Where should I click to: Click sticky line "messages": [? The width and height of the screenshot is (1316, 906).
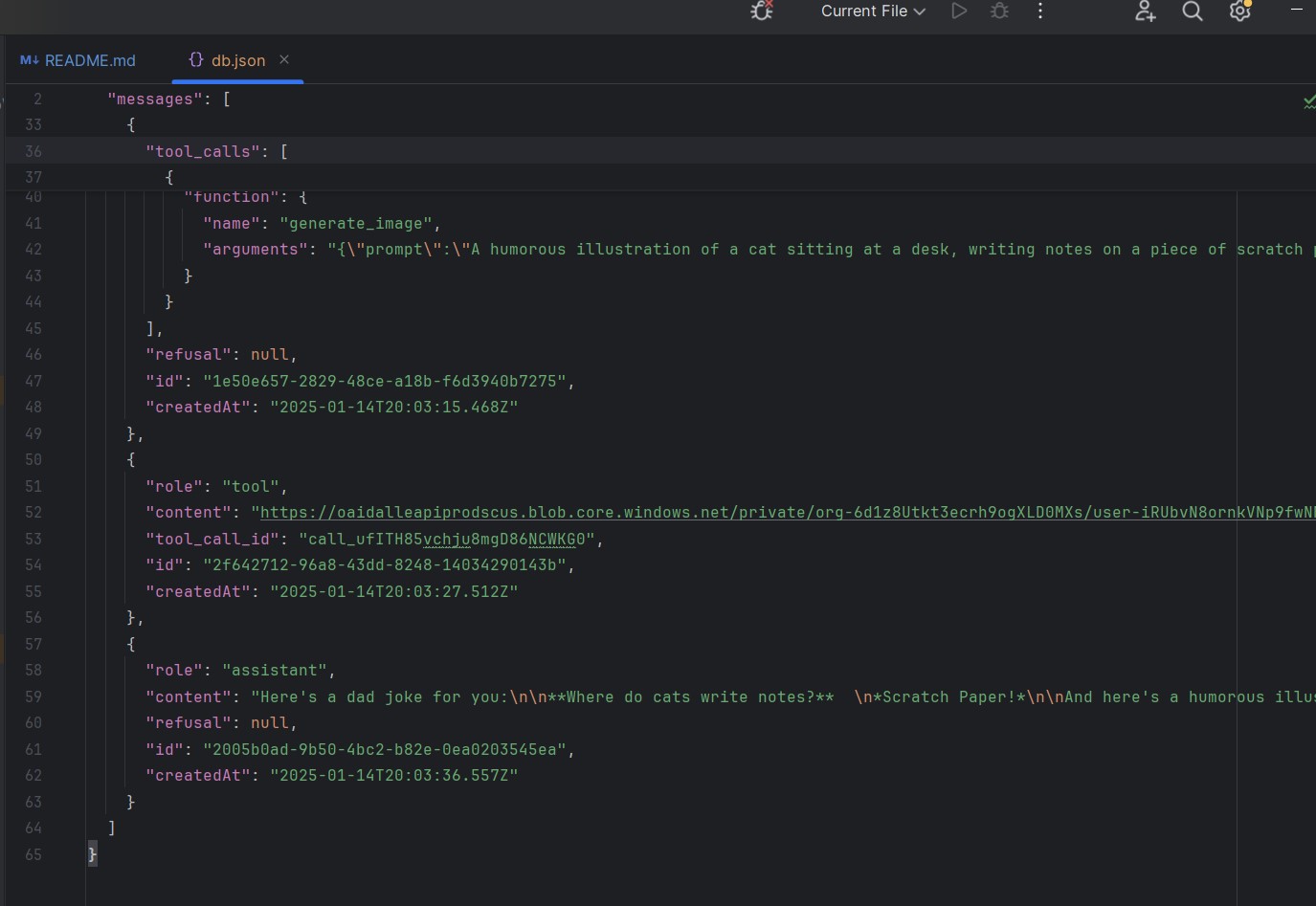(x=169, y=99)
